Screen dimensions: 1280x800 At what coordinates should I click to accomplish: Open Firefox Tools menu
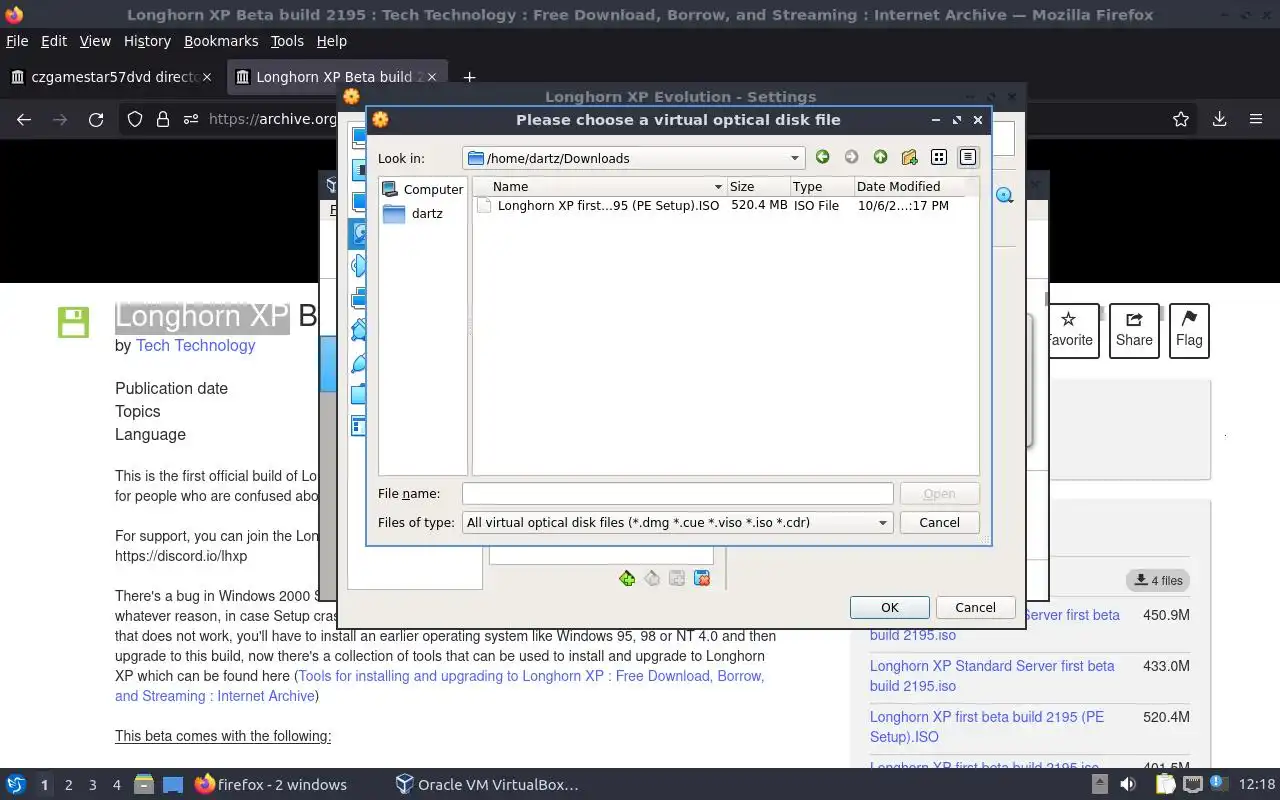[x=287, y=41]
